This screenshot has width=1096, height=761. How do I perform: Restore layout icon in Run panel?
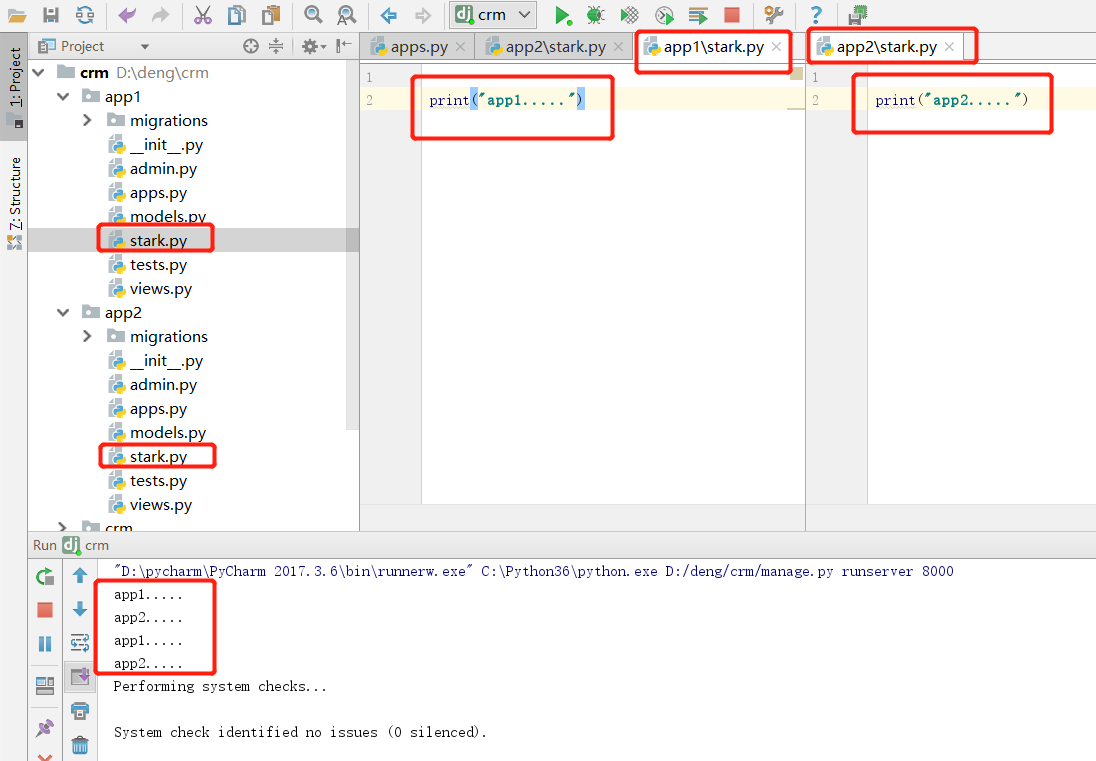(x=45, y=686)
